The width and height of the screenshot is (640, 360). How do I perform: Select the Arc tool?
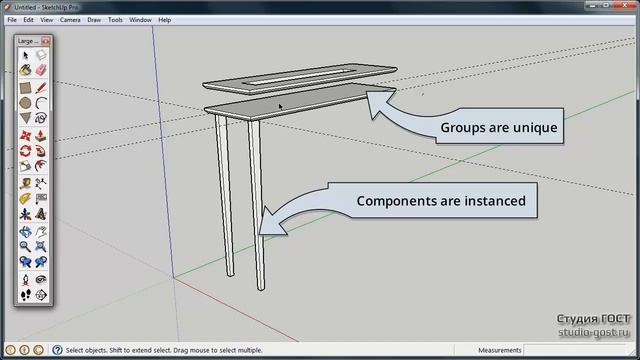coord(41,103)
